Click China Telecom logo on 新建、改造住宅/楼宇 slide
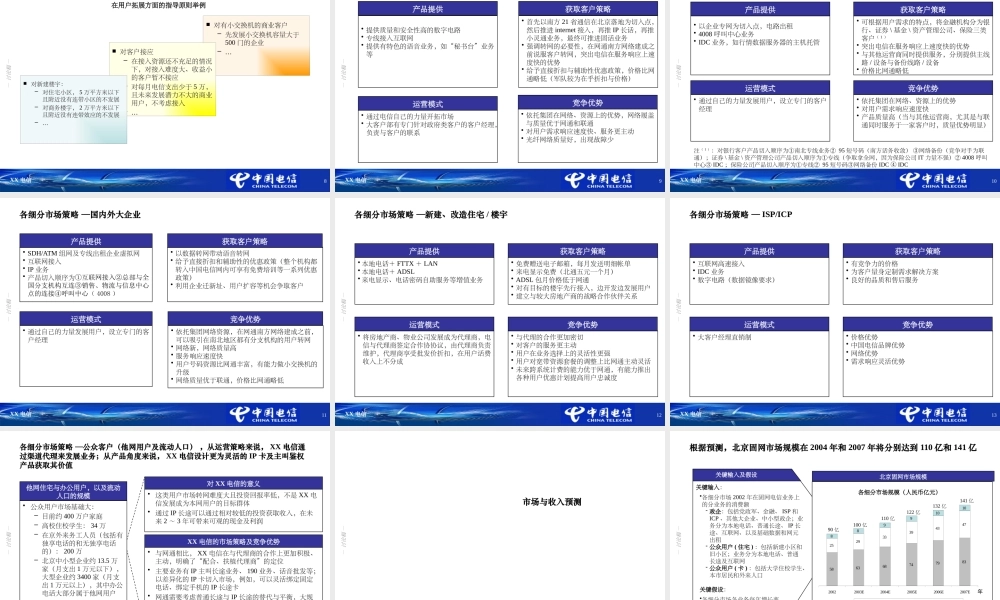 tap(598, 414)
